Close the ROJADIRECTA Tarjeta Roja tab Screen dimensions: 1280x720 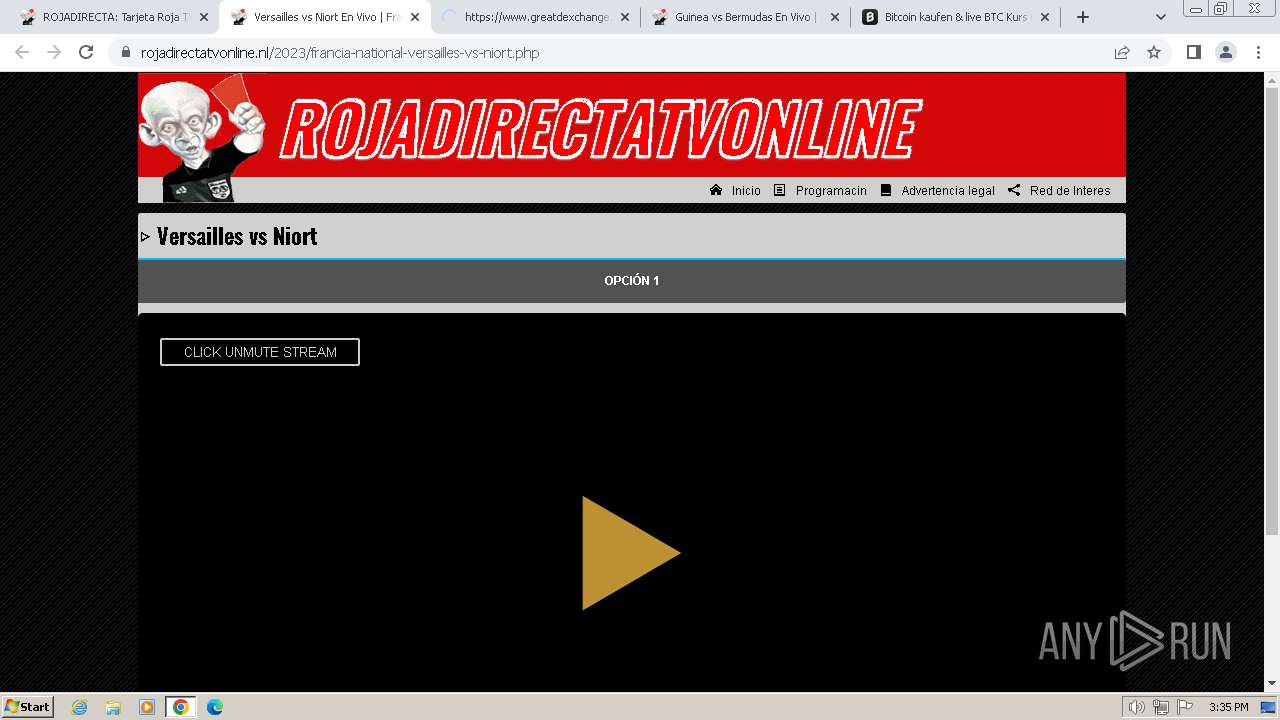pos(204,17)
